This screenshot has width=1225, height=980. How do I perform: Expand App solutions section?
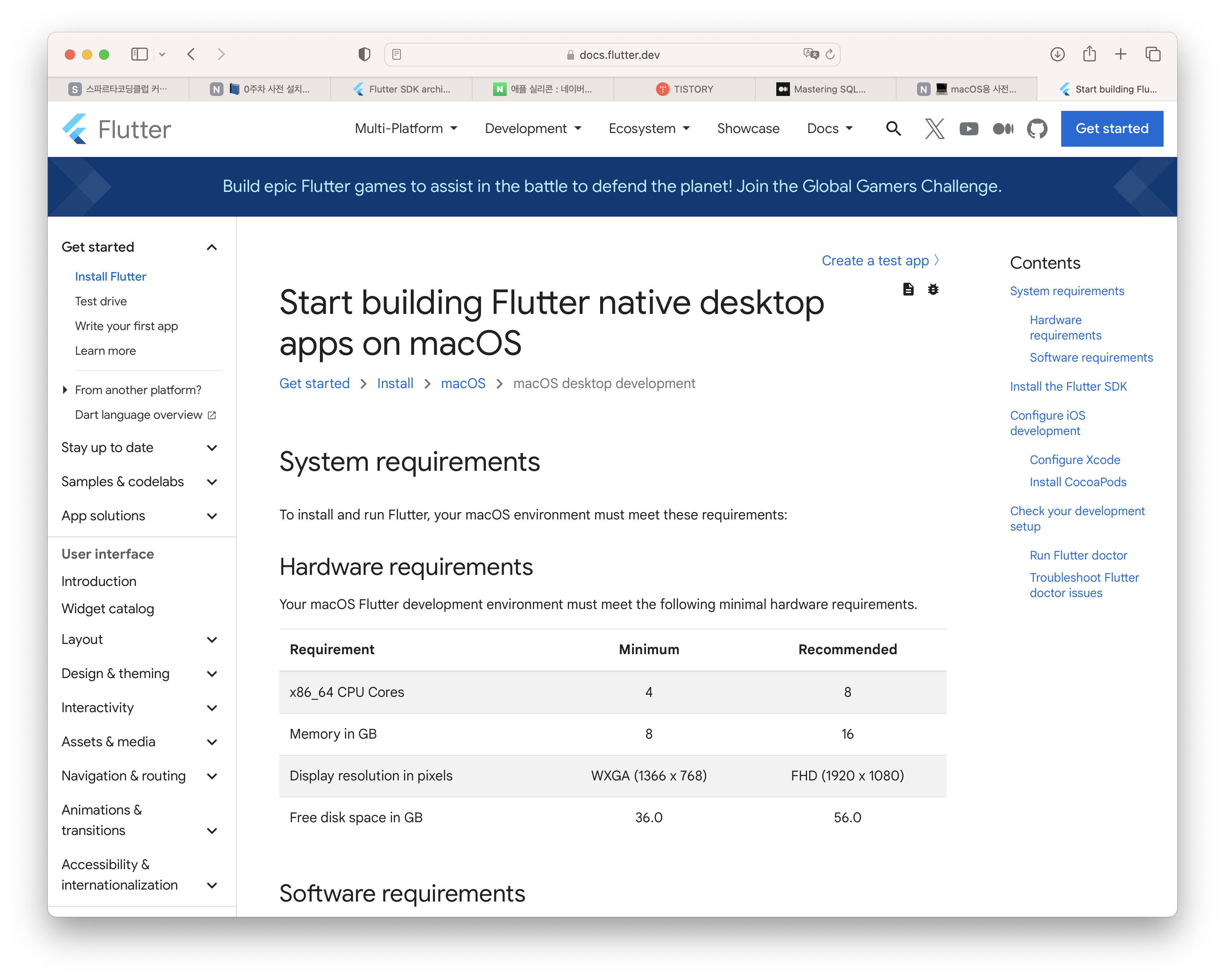[x=212, y=516]
